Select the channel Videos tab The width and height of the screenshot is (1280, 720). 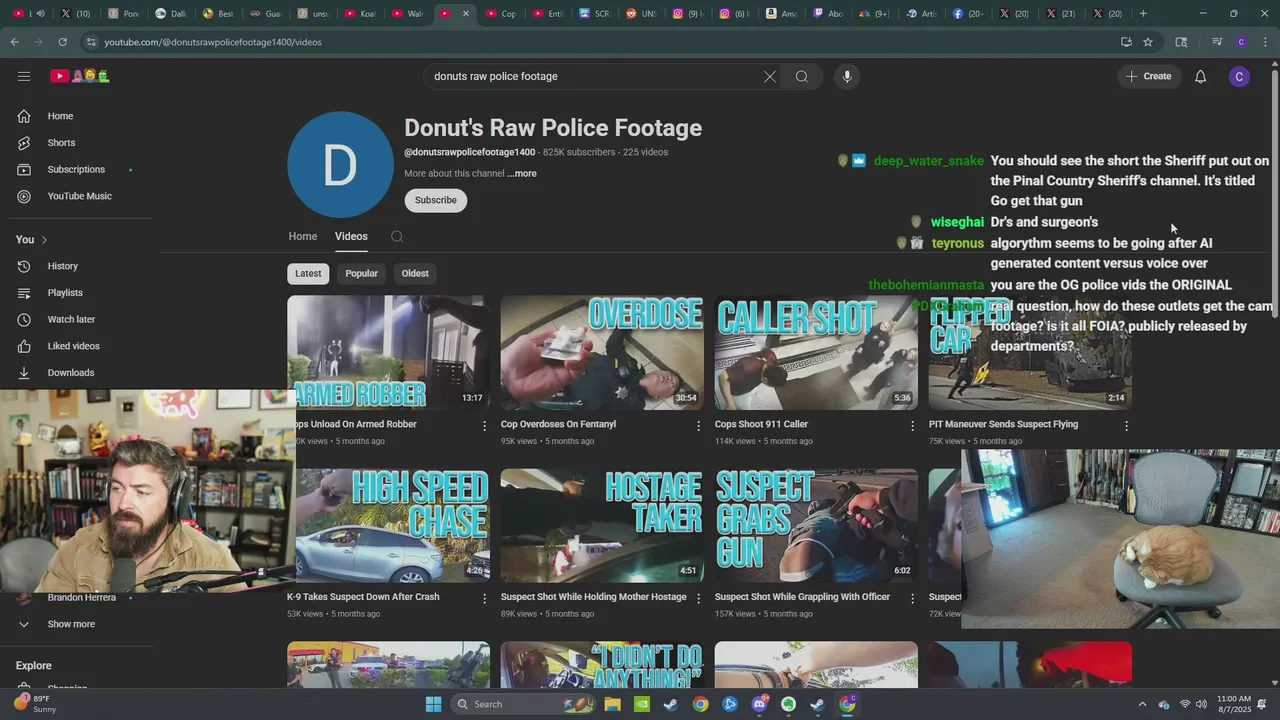point(351,237)
